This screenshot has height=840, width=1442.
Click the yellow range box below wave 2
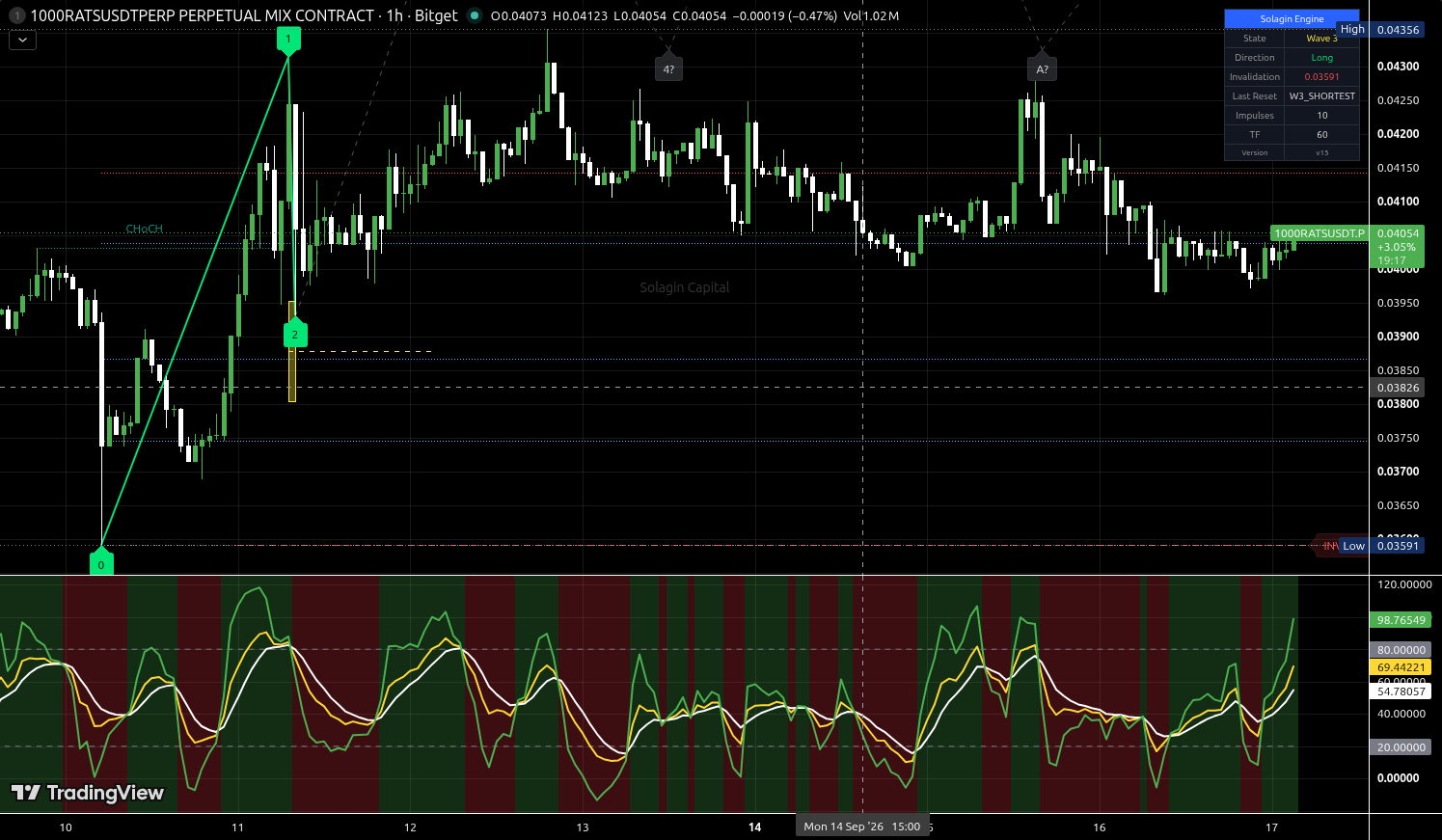(x=292, y=351)
